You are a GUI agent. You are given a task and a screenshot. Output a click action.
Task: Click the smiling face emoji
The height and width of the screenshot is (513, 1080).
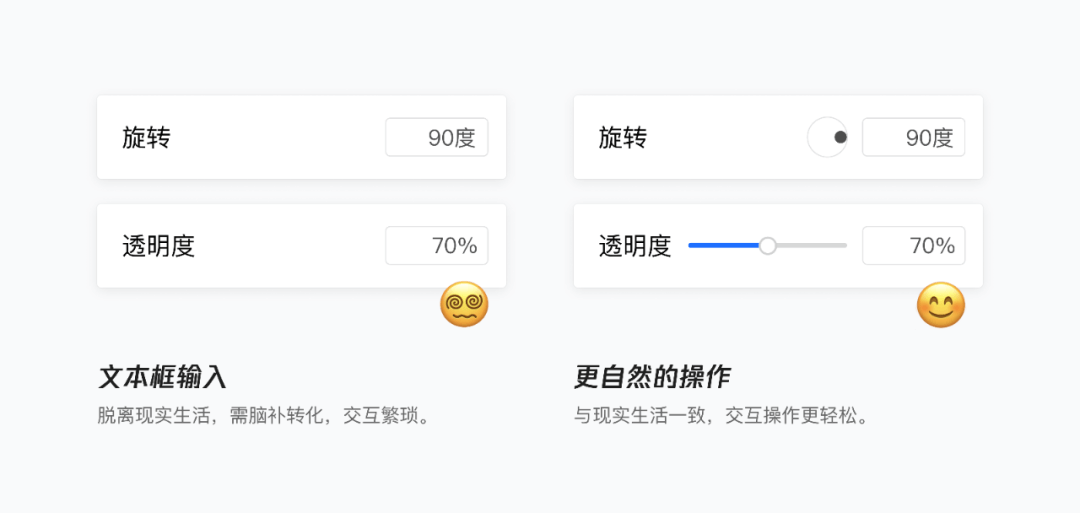(x=941, y=304)
